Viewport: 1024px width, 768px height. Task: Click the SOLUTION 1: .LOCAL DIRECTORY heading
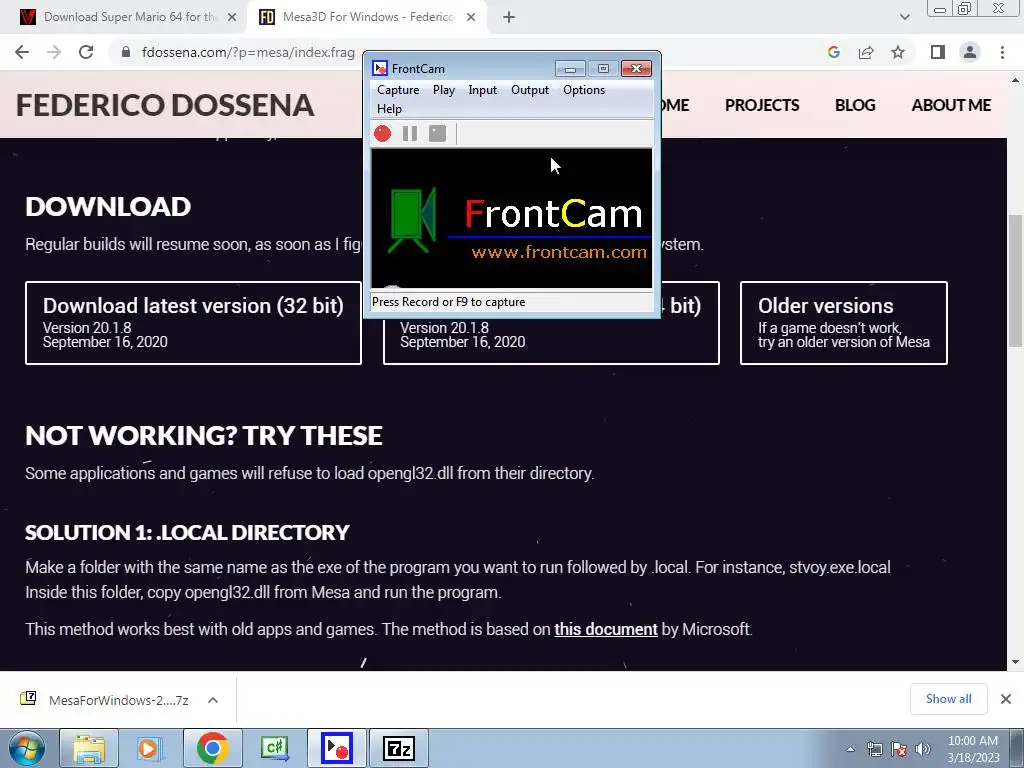point(187,532)
